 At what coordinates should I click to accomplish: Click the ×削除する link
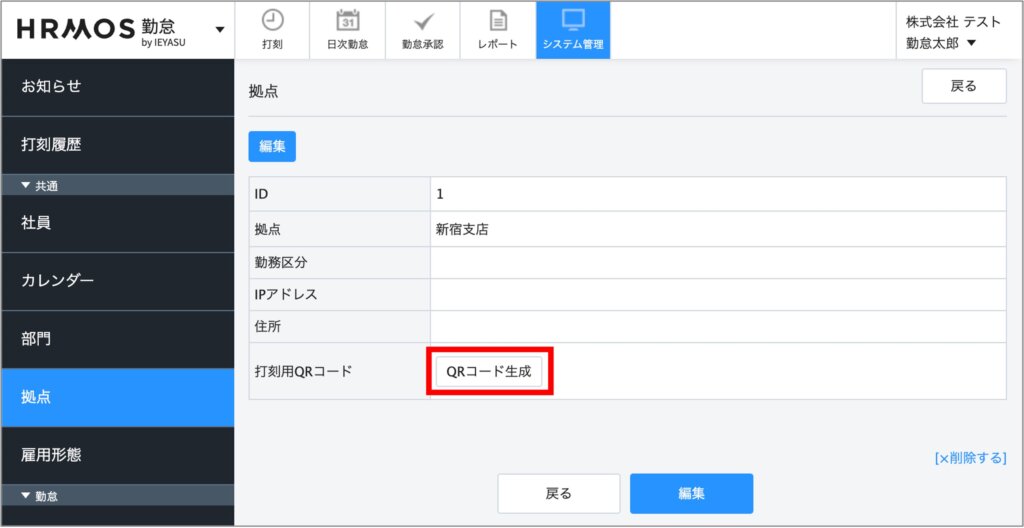click(x=970, y=458)
